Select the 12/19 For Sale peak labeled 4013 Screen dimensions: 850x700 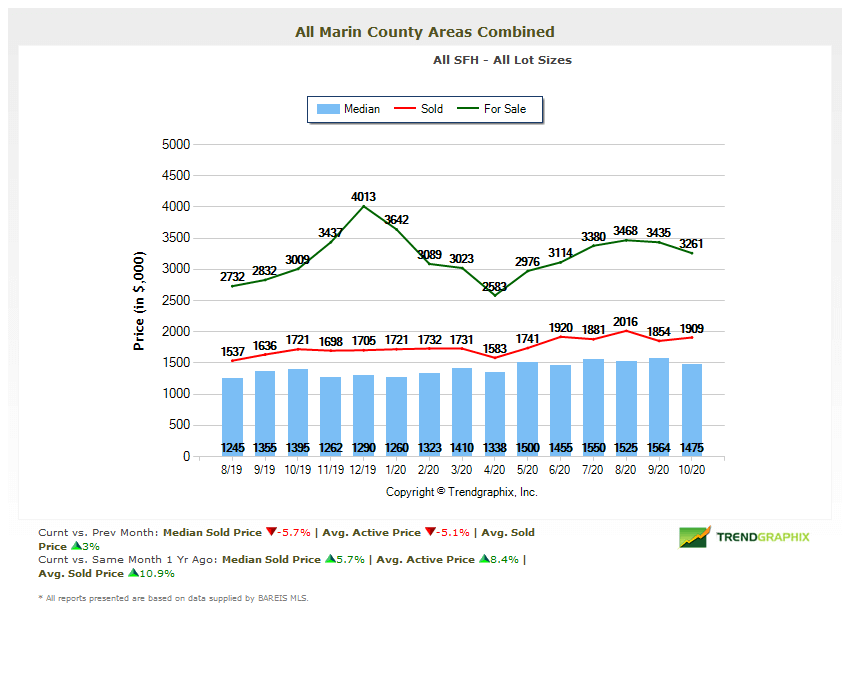click(x=364, y=206)
